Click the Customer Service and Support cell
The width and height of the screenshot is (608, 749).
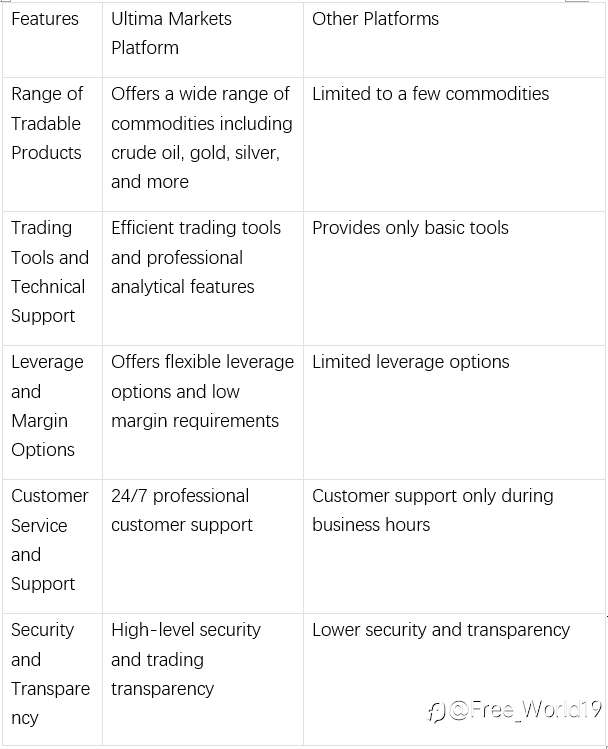53,546
